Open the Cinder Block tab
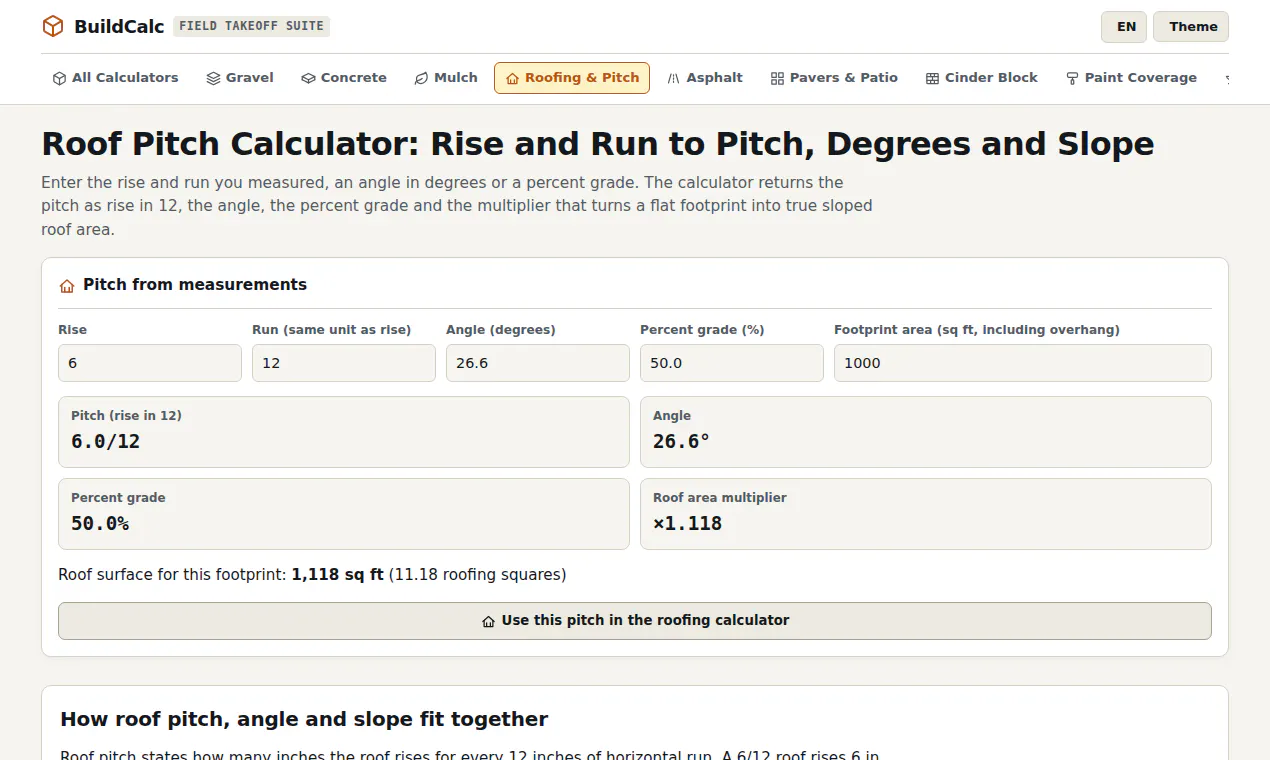The width and height of the screenshot is (1270, 760). click(x=981, y=78)
